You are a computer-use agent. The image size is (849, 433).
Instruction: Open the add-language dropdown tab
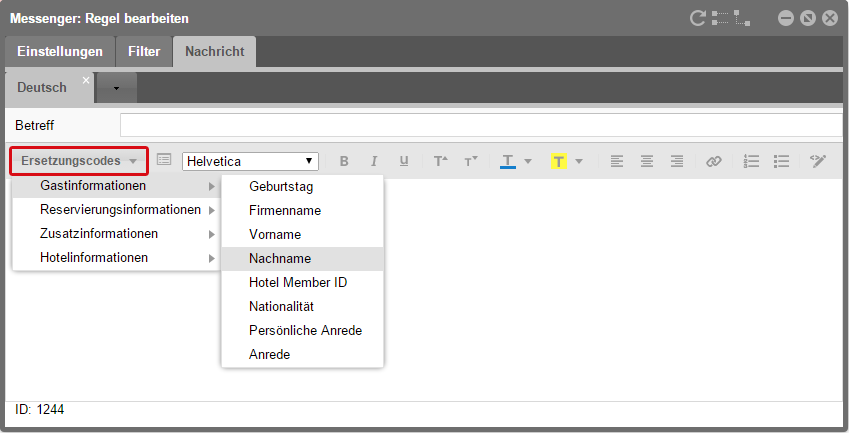click(x=116, y=88)
